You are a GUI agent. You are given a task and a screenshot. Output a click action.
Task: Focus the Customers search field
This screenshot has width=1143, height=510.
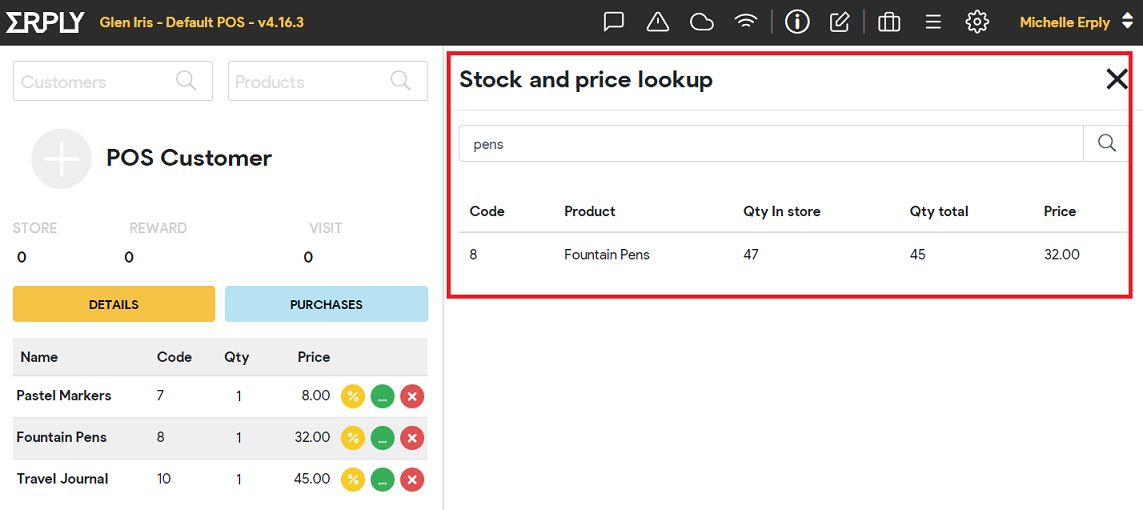pos(113,81)
